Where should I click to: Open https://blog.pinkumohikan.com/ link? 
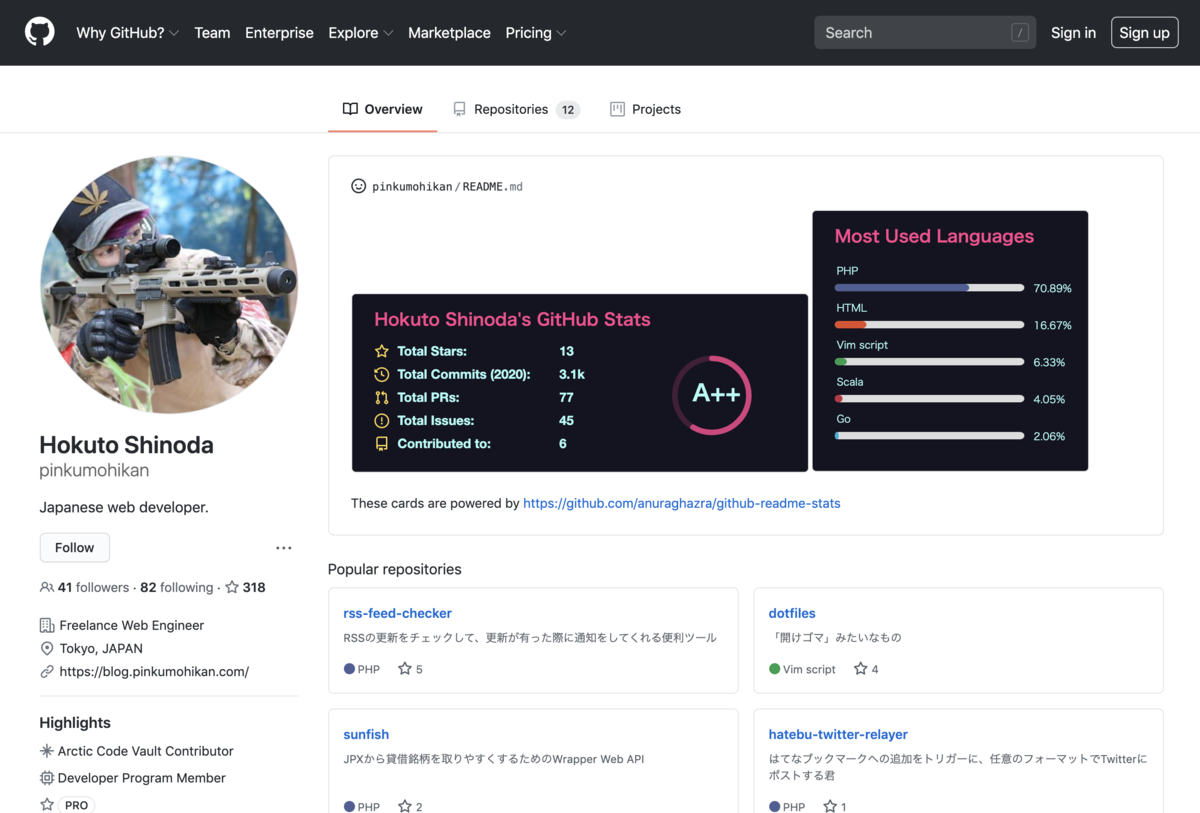point(154,671)
